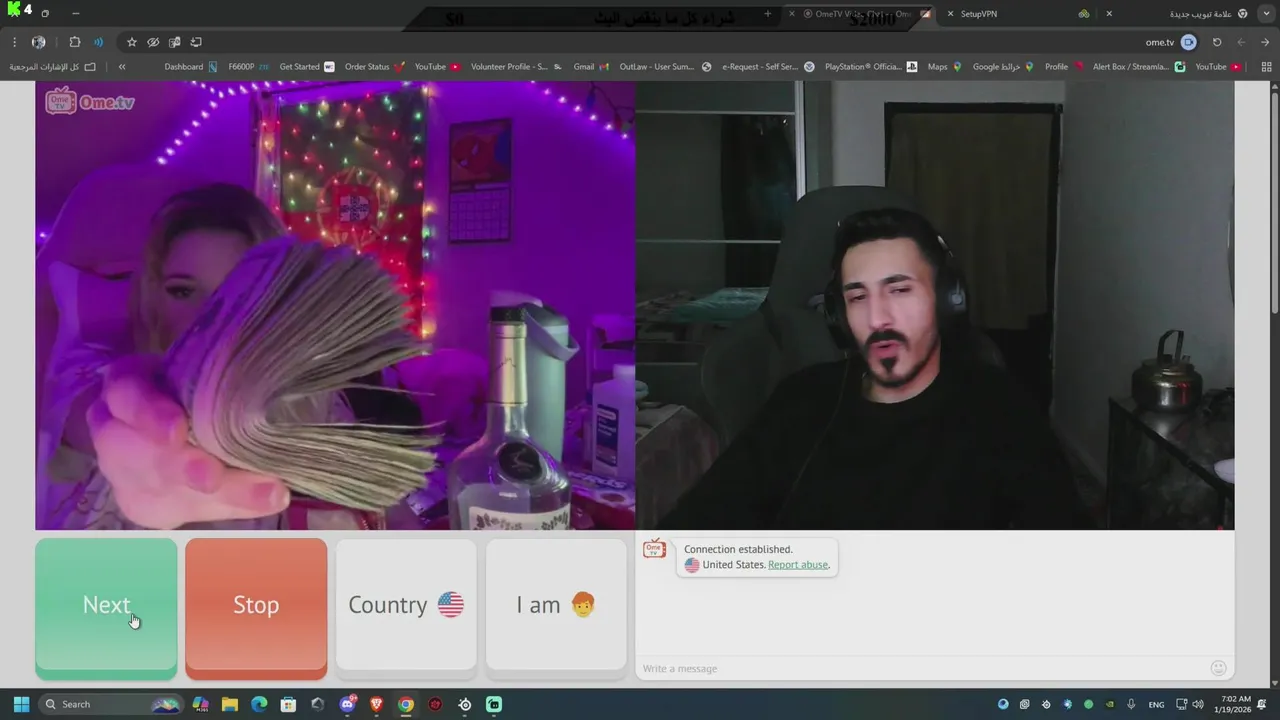Open Discord from the taskbar
Viewport: 1280px width, 720px height.
(347, 704)
